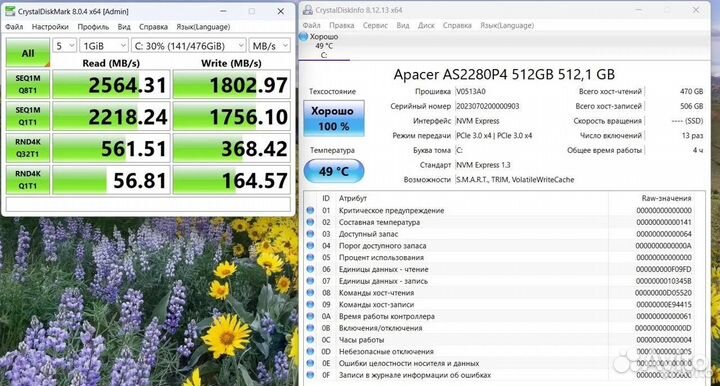Image resolution: width=720 pixels, height=386 pixels.
Task: Click the Хорошо 100 % health status button
Action: [334, 118]
